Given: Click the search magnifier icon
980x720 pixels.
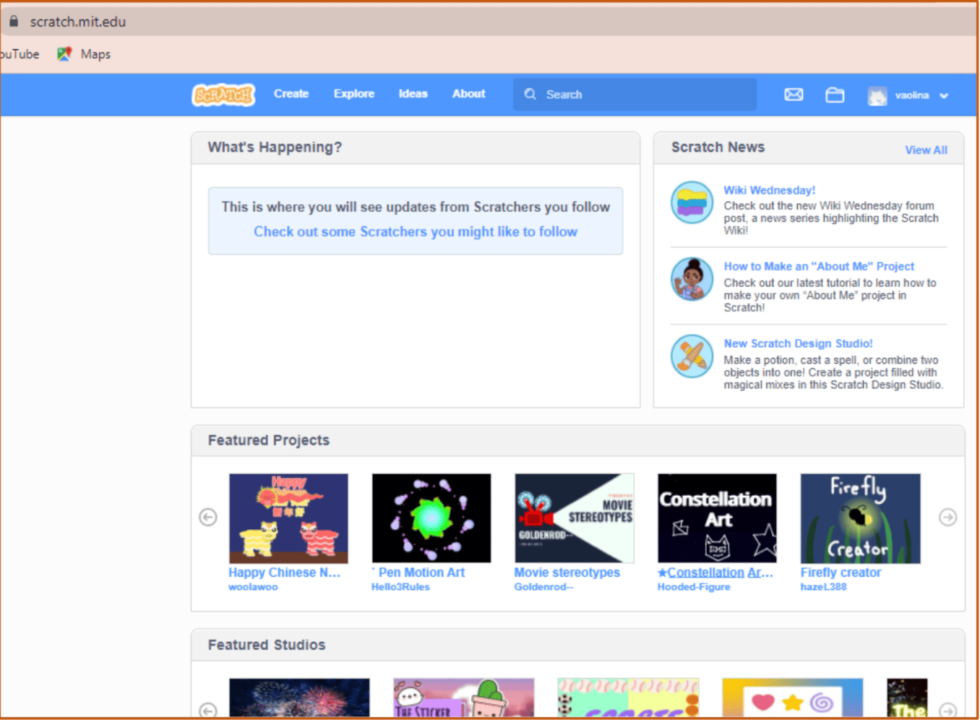Looking at the screenshot, I should (x=530, y=93).
